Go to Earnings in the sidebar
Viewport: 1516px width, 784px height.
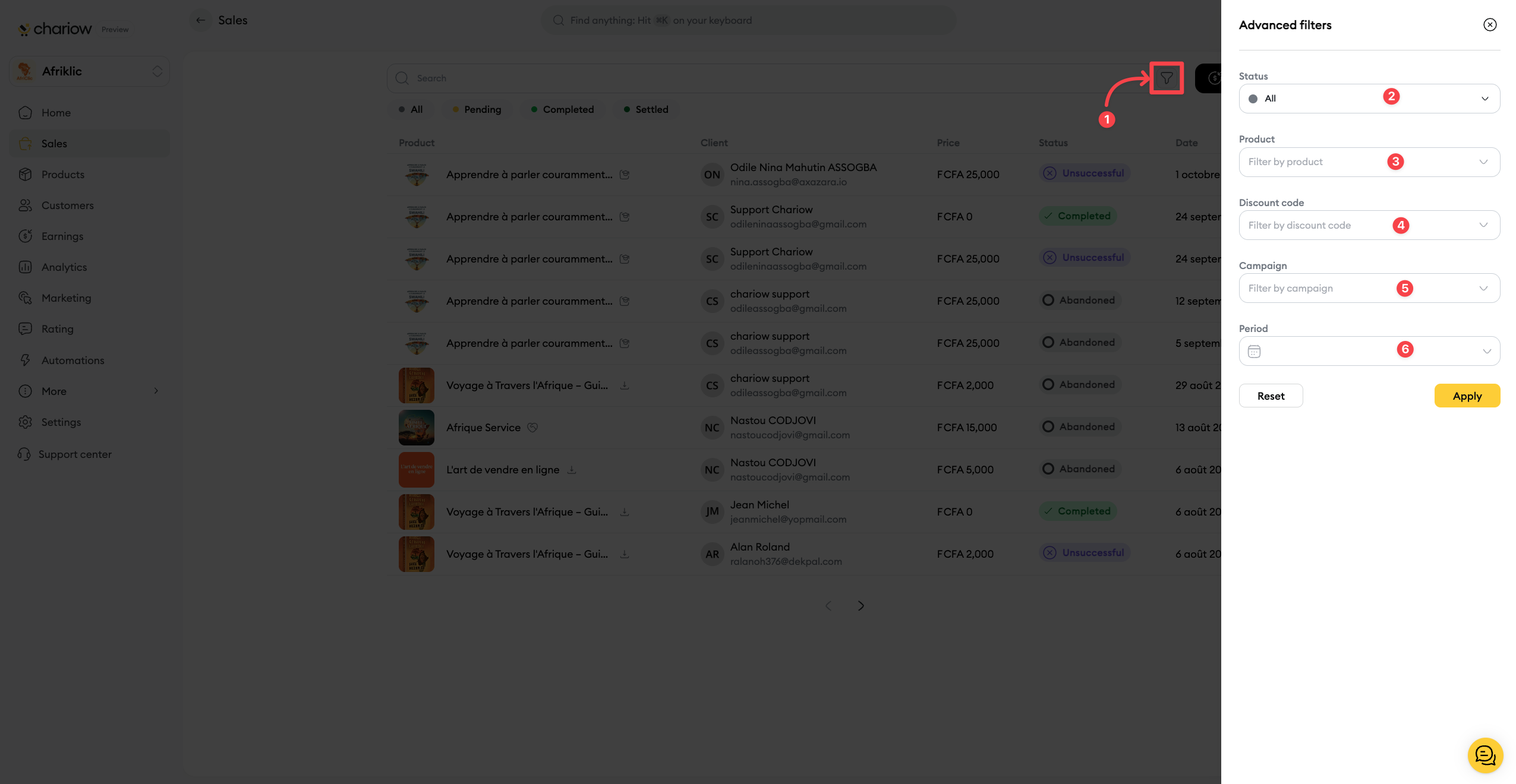(62, 236)
